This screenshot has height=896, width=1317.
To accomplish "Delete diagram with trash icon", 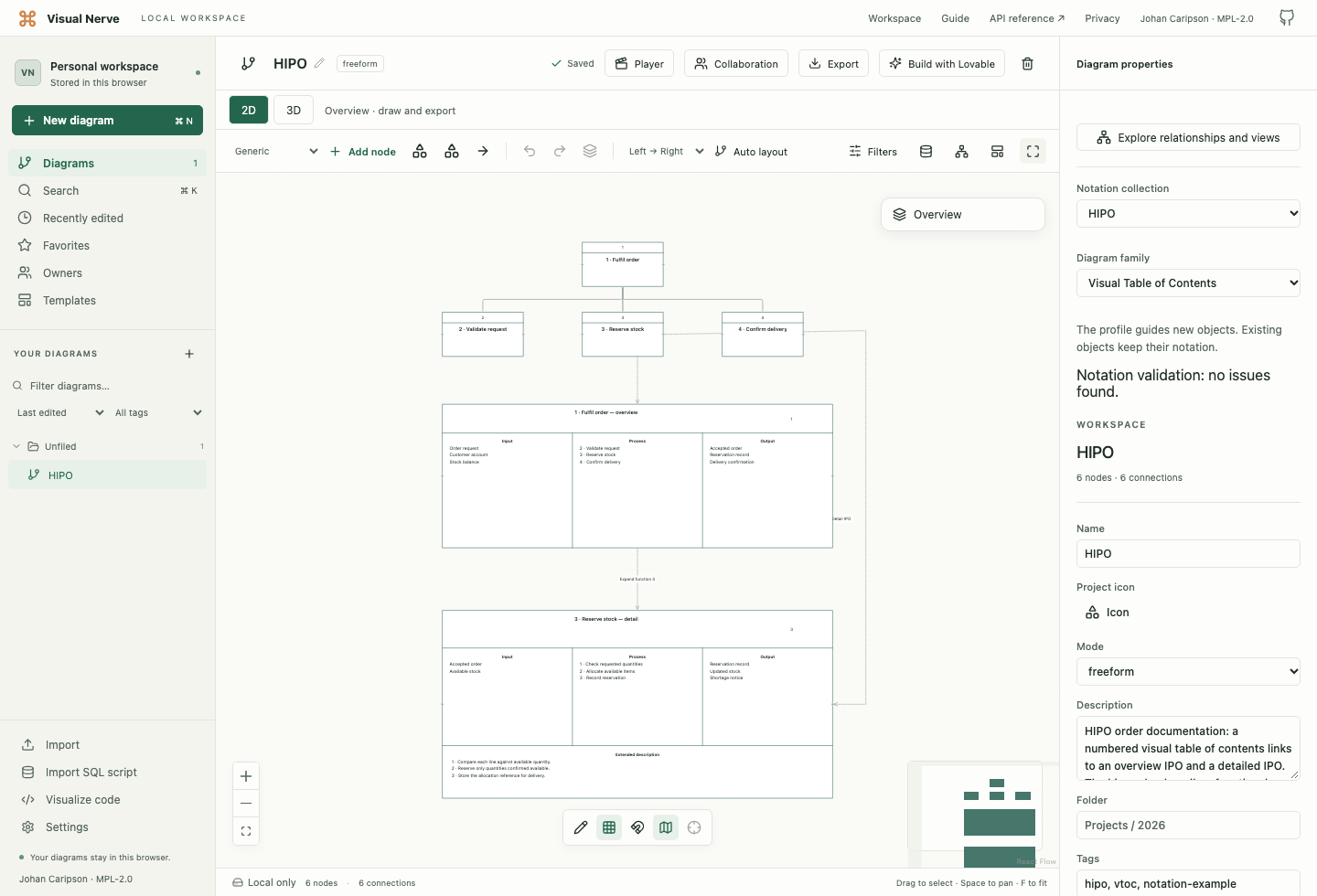I will [1027, 64].
